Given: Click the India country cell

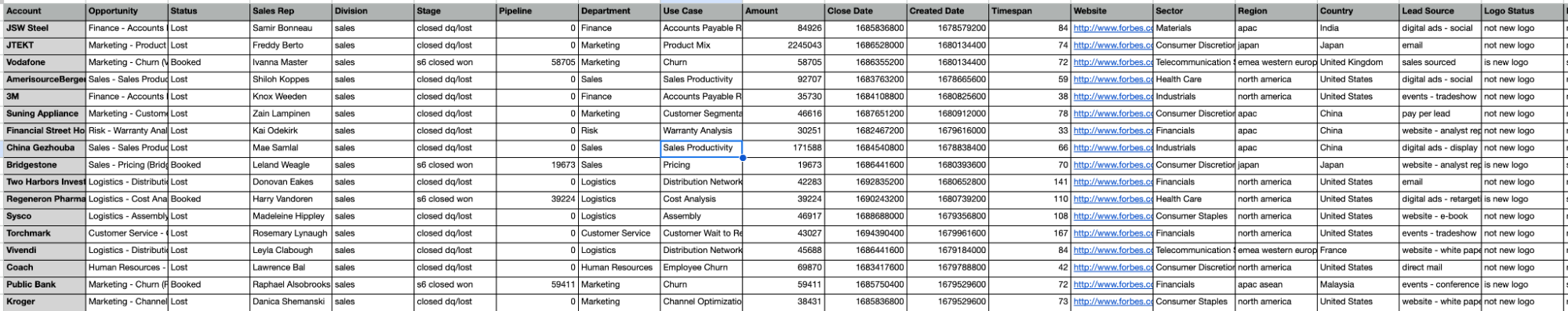Looking at the screenshot, I should point(1359,28).
